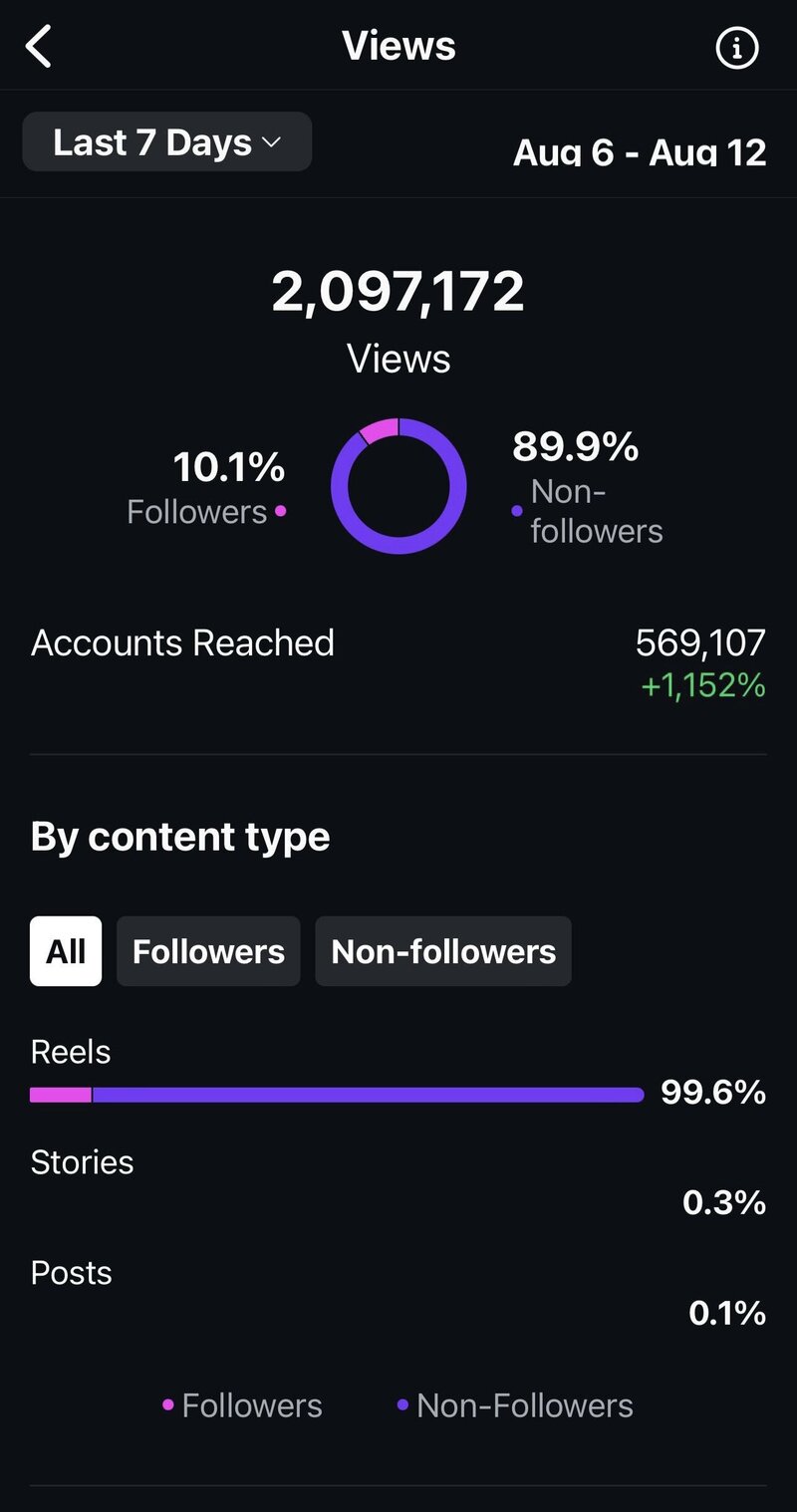Tap the pink followers segment of Reels bar
Image resolution: width=797 pixels, height=1512 pixels.
tap(61, 1095)
